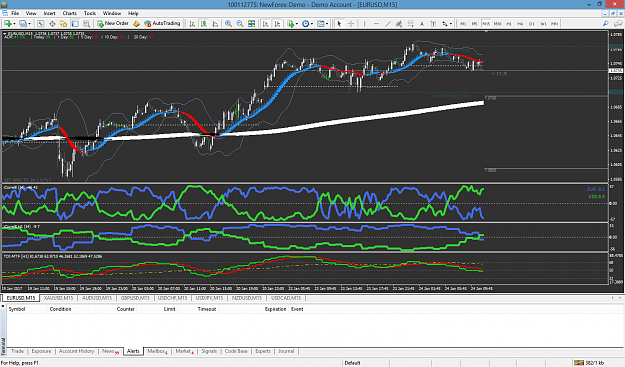This screenshot has height=367, width=625.
Task: Open the Account History terminal tab
Action: coord(76,351)
